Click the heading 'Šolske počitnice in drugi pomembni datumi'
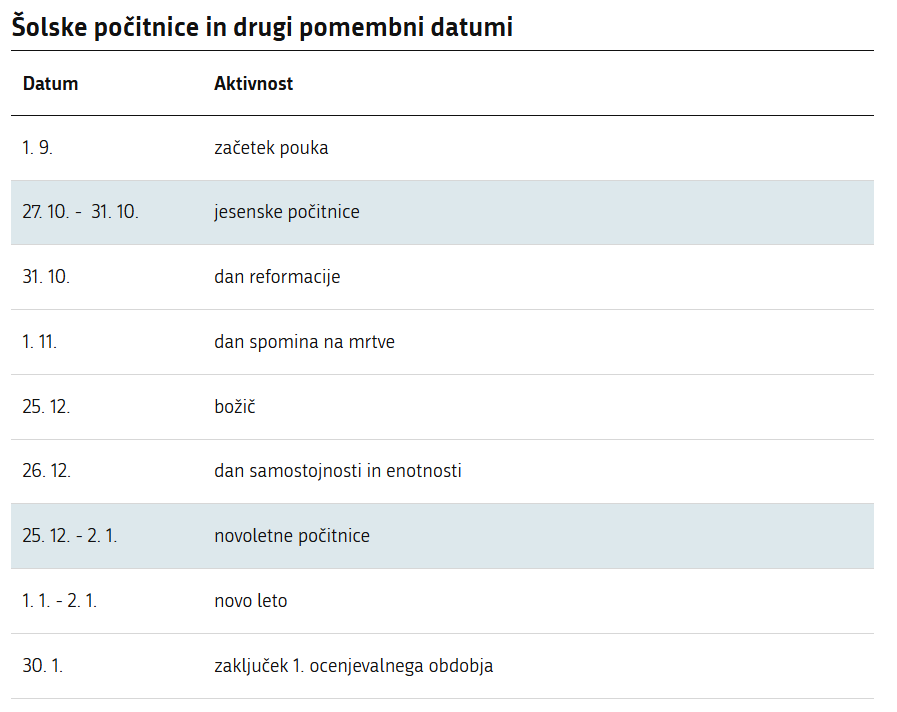 [262, 27]
